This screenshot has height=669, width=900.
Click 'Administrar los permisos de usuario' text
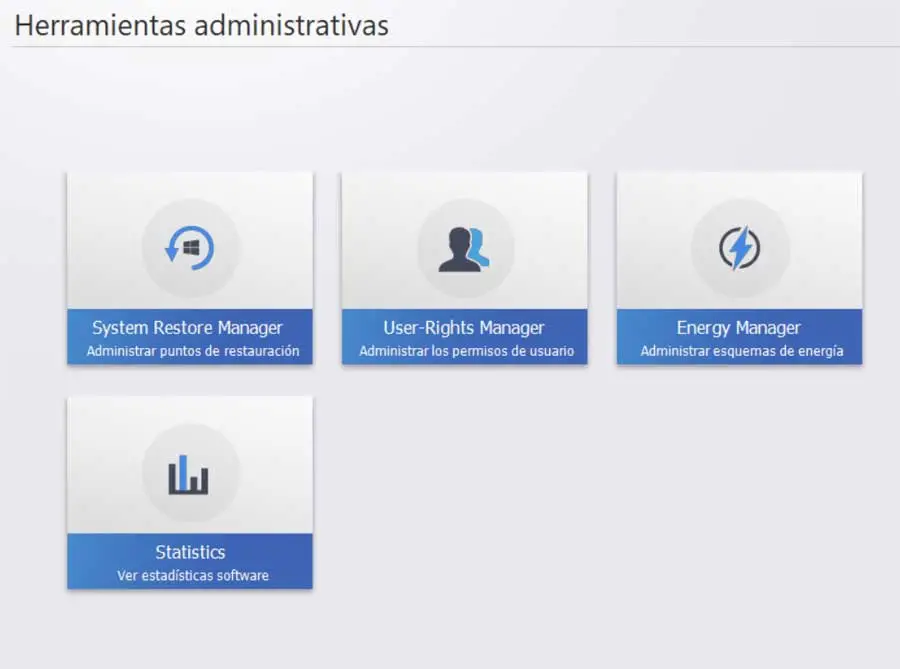[467, 351]
